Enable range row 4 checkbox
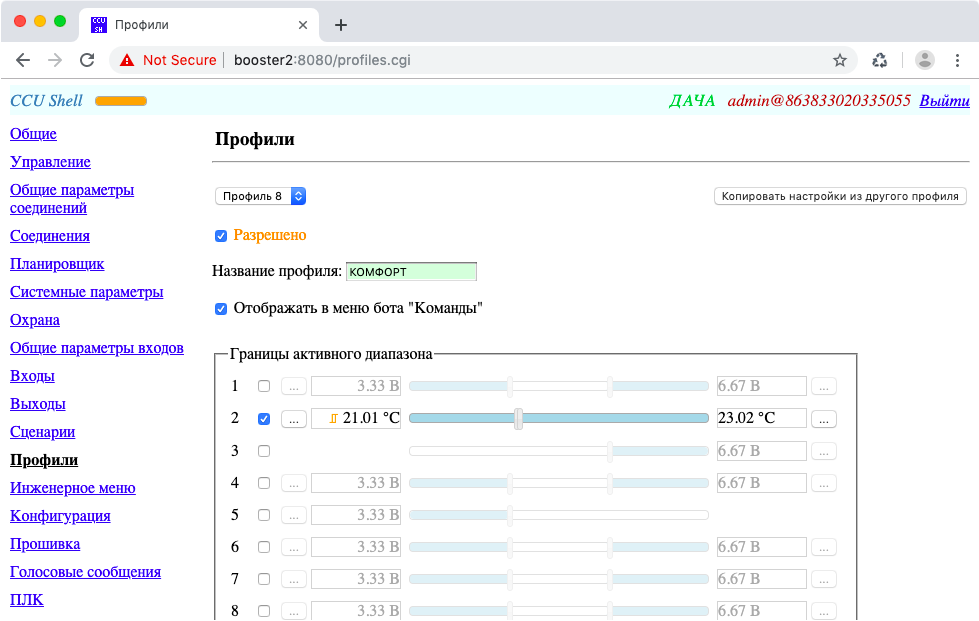The image size is (979, 621). pos(264,483)
